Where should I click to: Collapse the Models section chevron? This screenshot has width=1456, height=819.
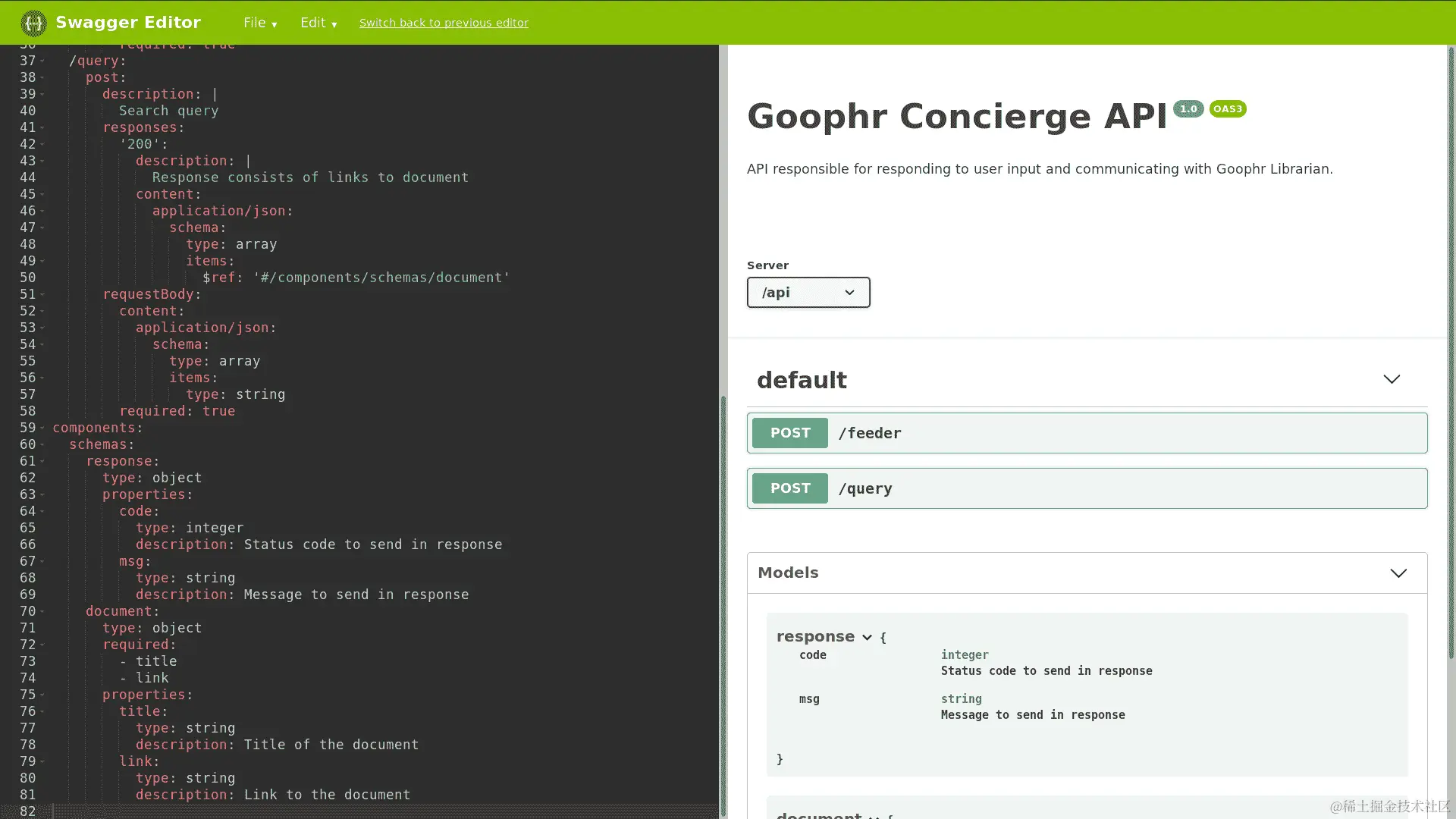tap(1398, 573)
